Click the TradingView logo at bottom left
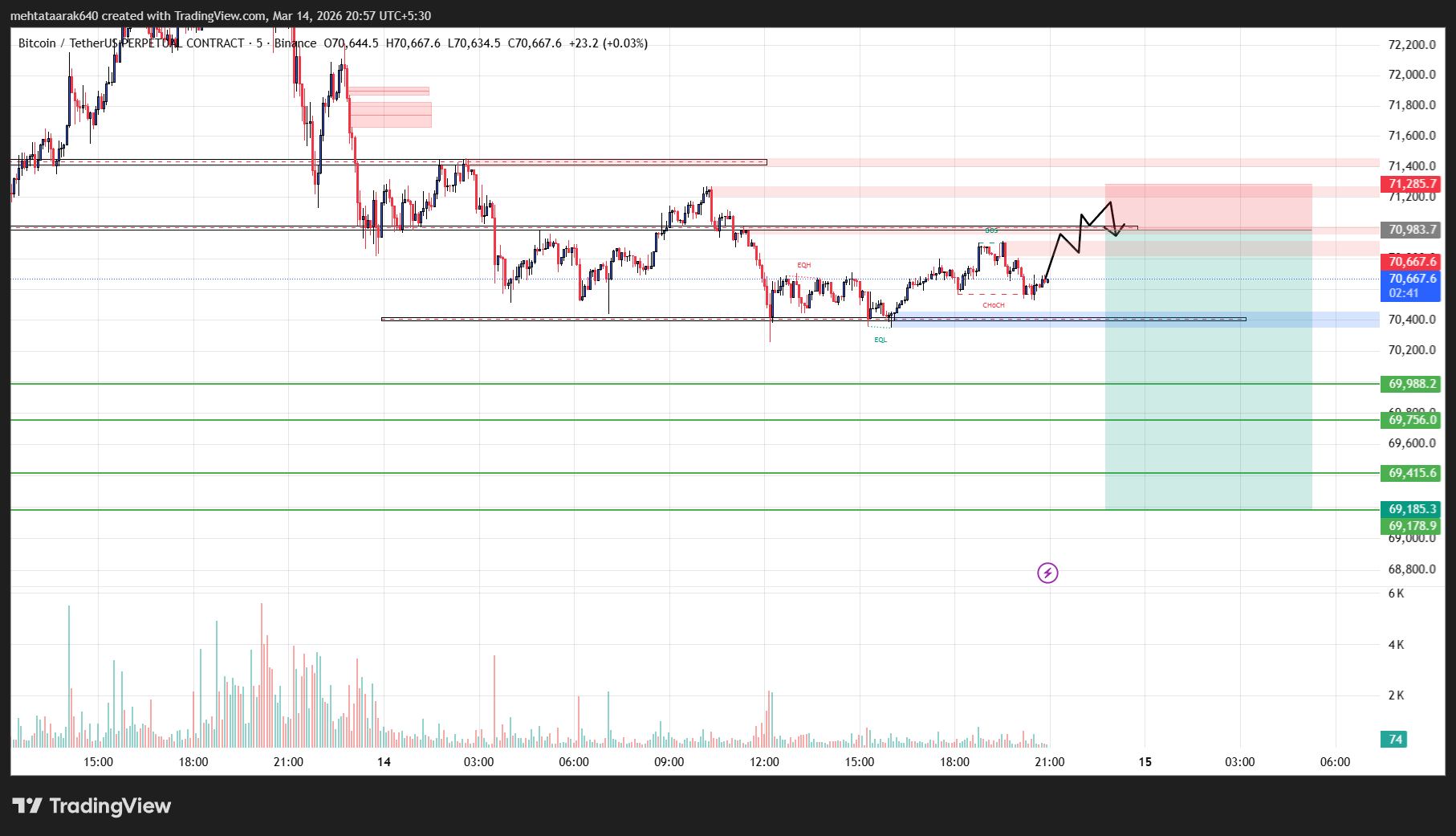Viewport: 1456px width, 836px height. click(92, 805)
